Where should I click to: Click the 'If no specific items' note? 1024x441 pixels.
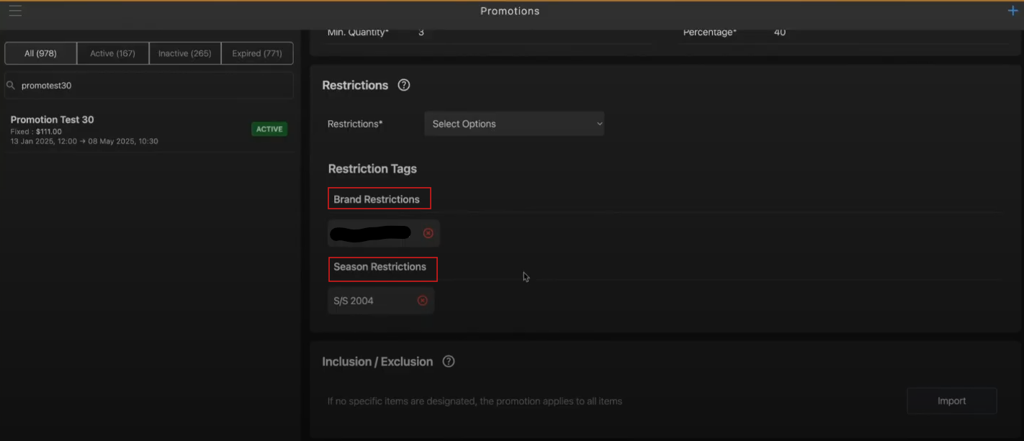tap(475, 401)
